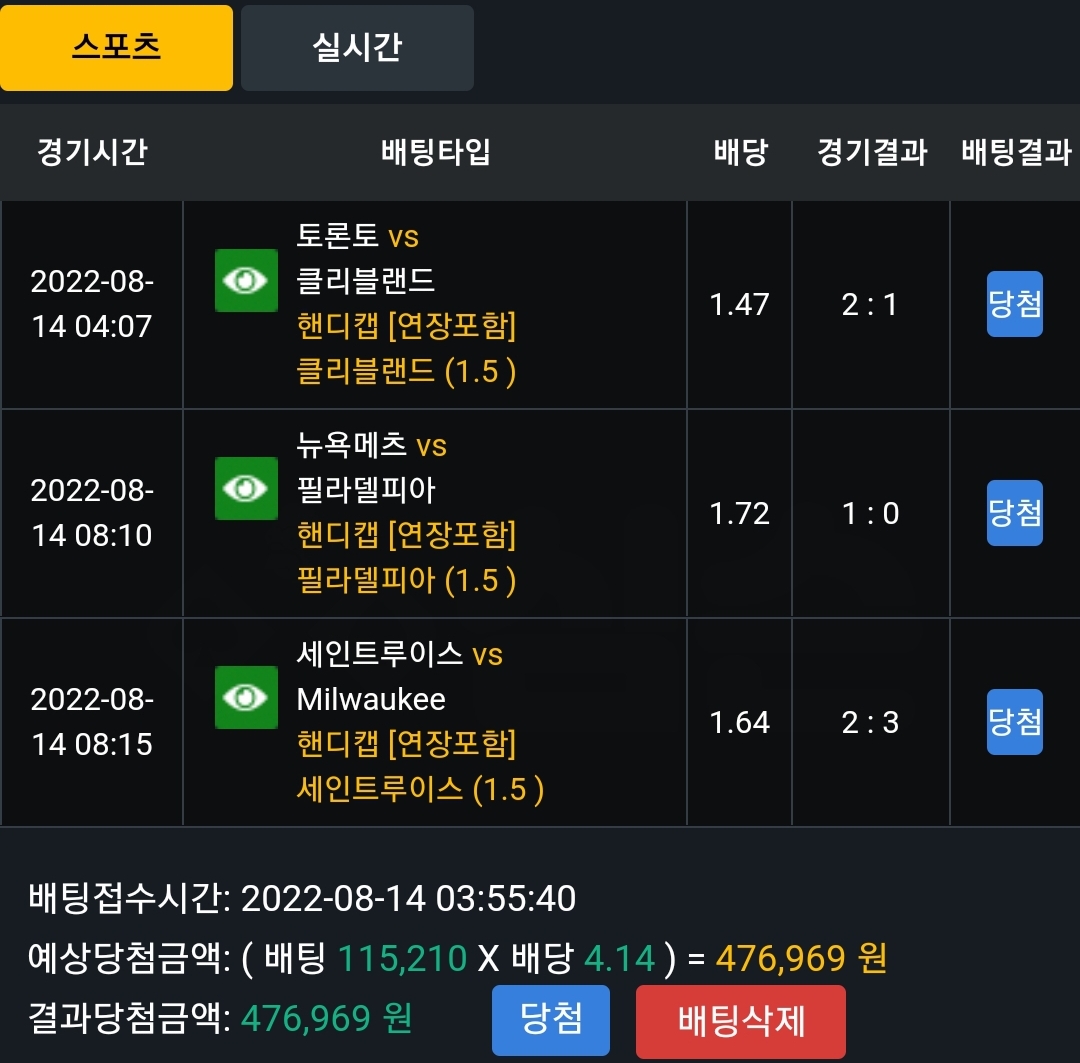Click the 경기결과 column header
This screenshot has height=1063, width=1080.
872,152
